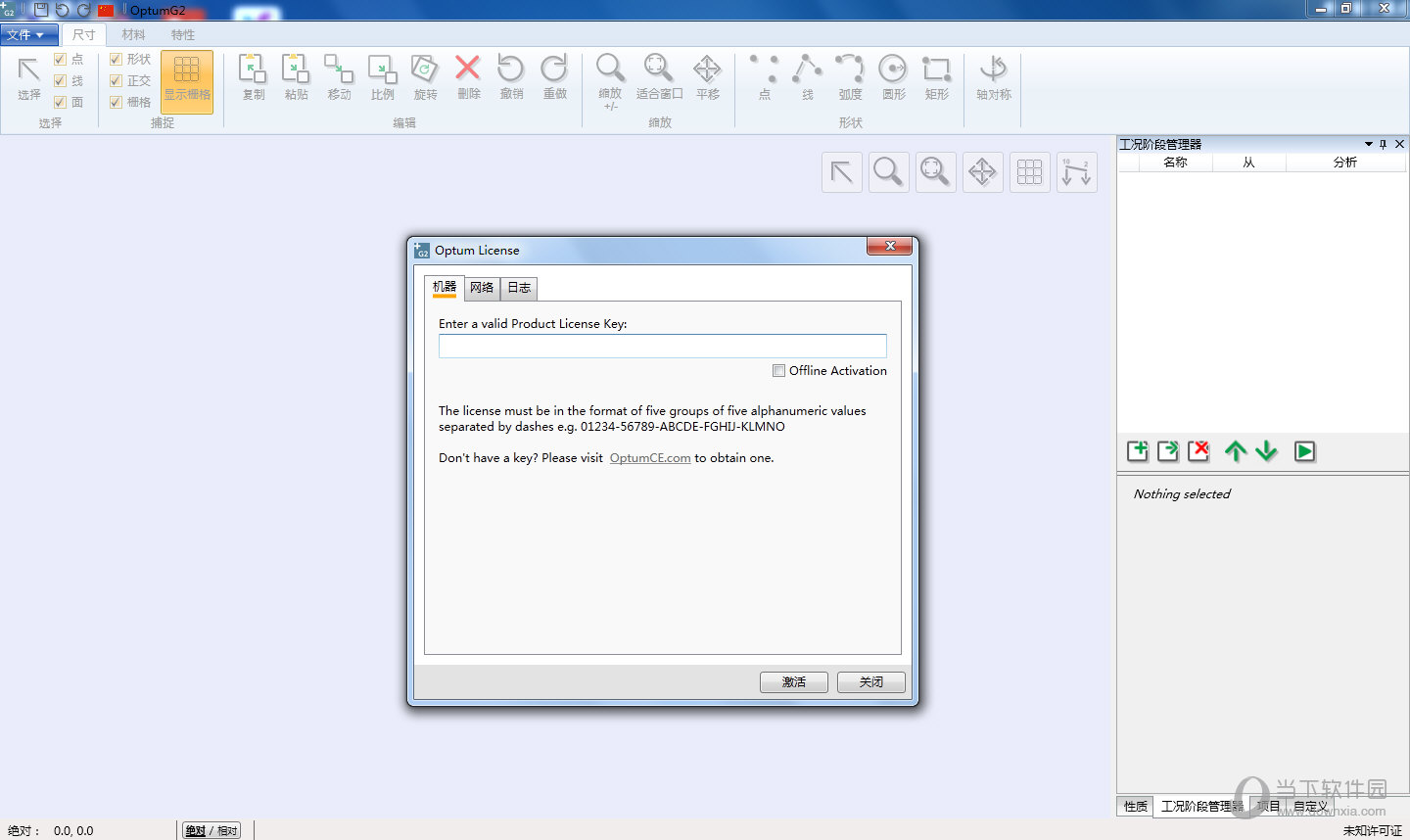Viewport: 1410px width, 840px height.
Task: Open the OptumCE.com link
Action: pyautogui.click(x=650, y=458)
